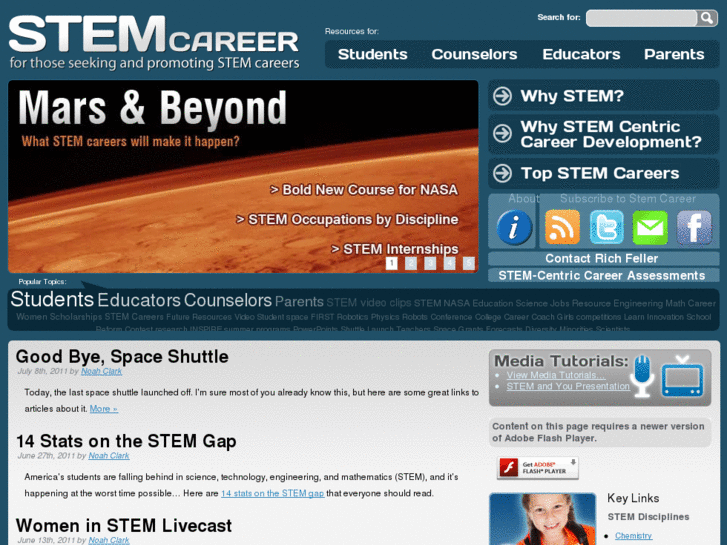
Task: Open STEM Internships banner link
Action: pos(395,249)
